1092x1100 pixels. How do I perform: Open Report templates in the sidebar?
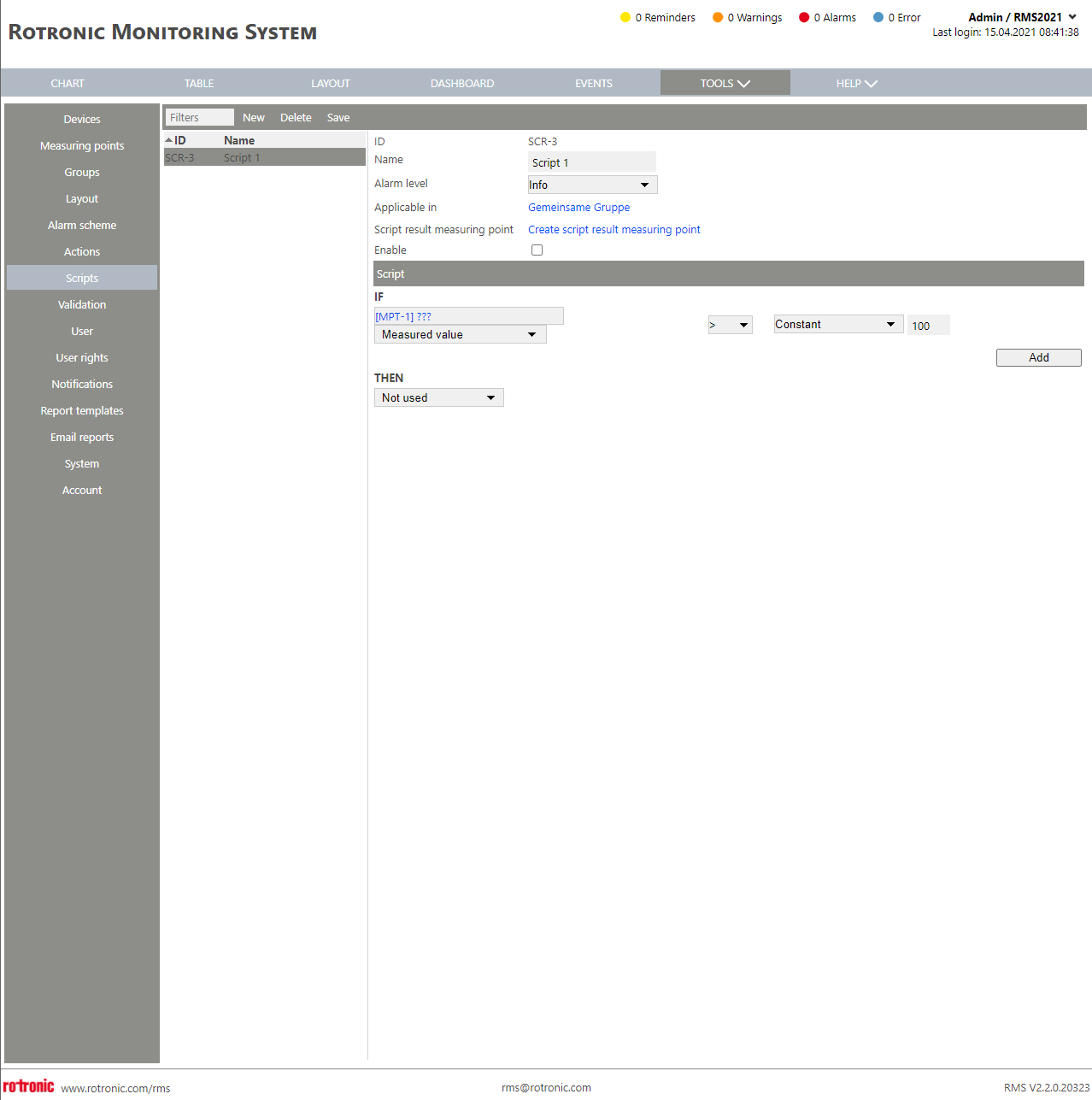[82, 411]
